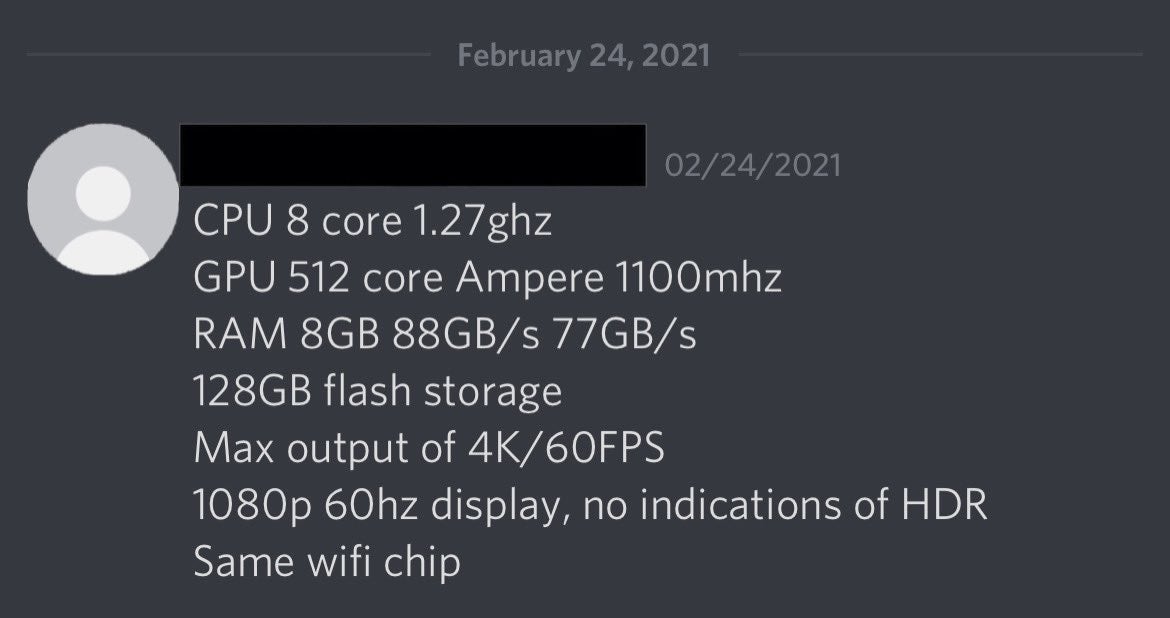Click the blacked-out username bar

[413, 155]
